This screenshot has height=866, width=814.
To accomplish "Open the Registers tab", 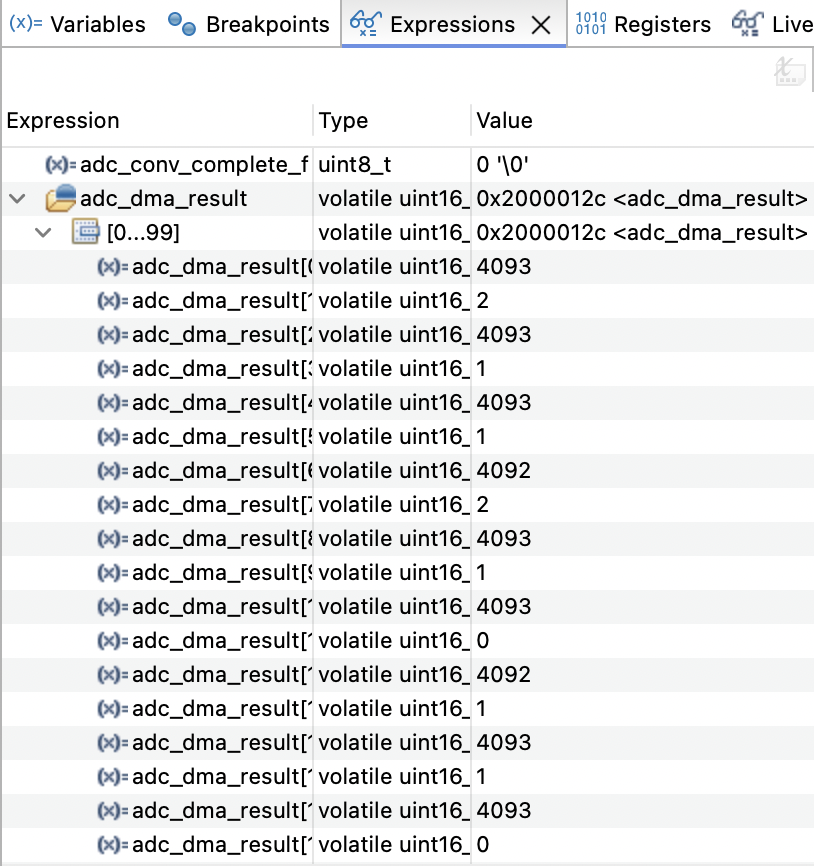I will pyautogui.click(x=662, y=24).
